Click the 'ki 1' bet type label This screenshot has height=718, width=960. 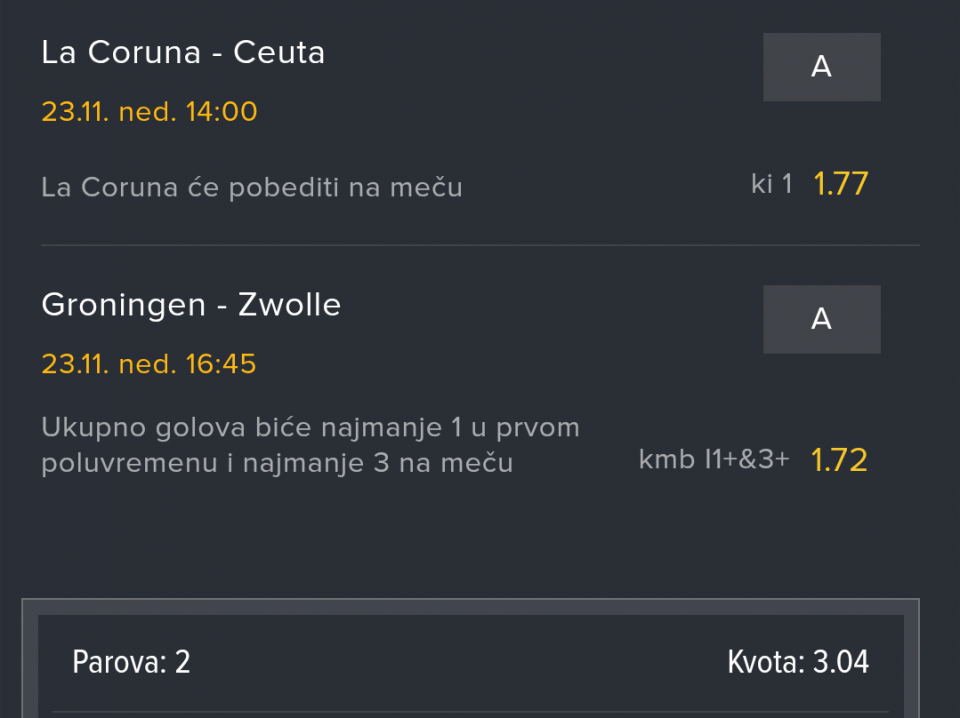point(771,184)
